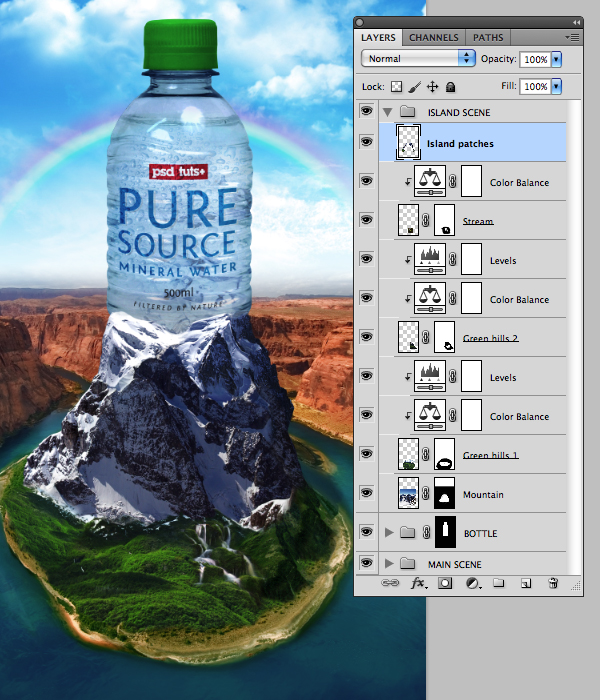Select the BOTTLE group name

coord(480,533)
